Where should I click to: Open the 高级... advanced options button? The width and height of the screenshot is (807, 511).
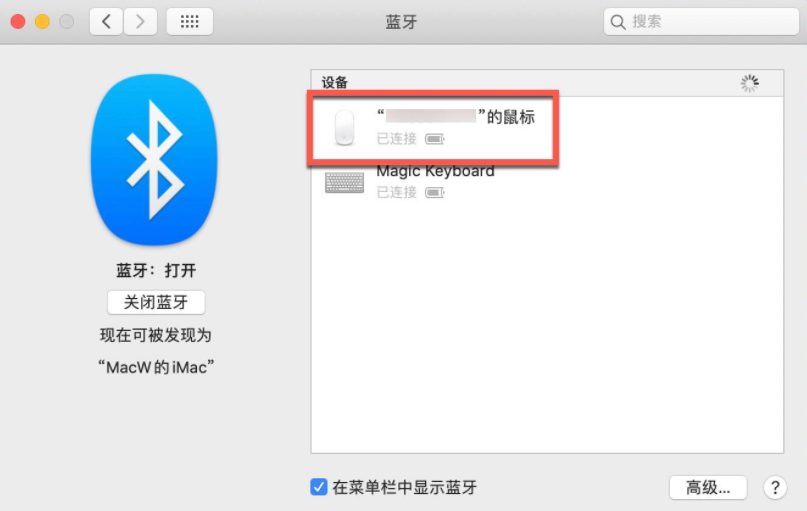click(x=708, y=487)
